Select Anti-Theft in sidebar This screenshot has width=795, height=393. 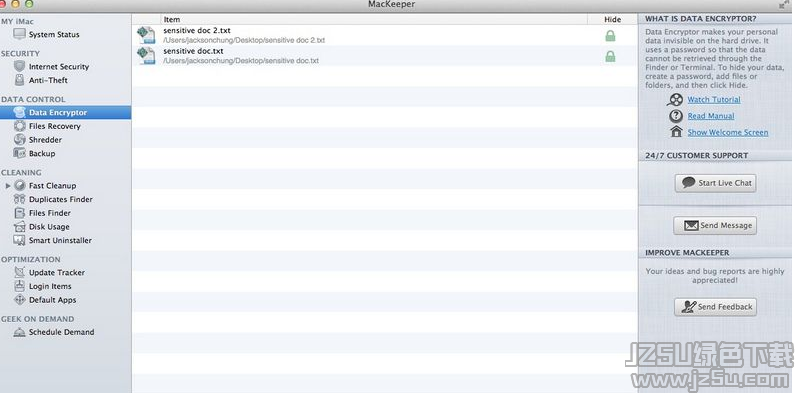click(48, 80)
